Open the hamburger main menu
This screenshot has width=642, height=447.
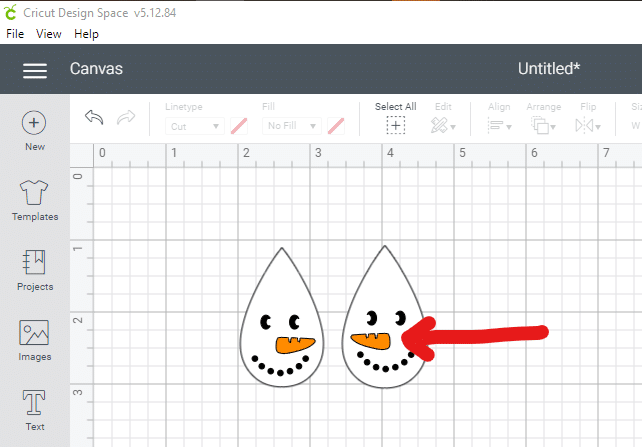[x=35, y=70]
